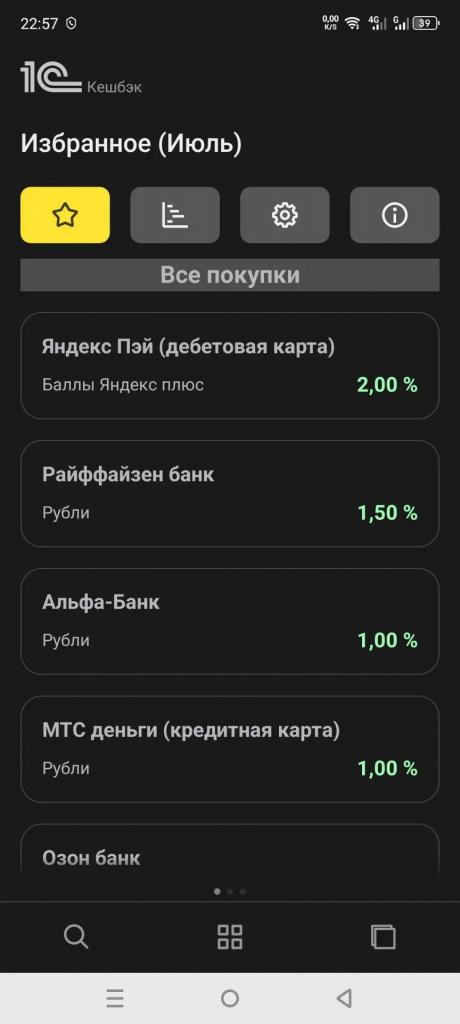Open the statistics chart tab

[x=175, y=215]
